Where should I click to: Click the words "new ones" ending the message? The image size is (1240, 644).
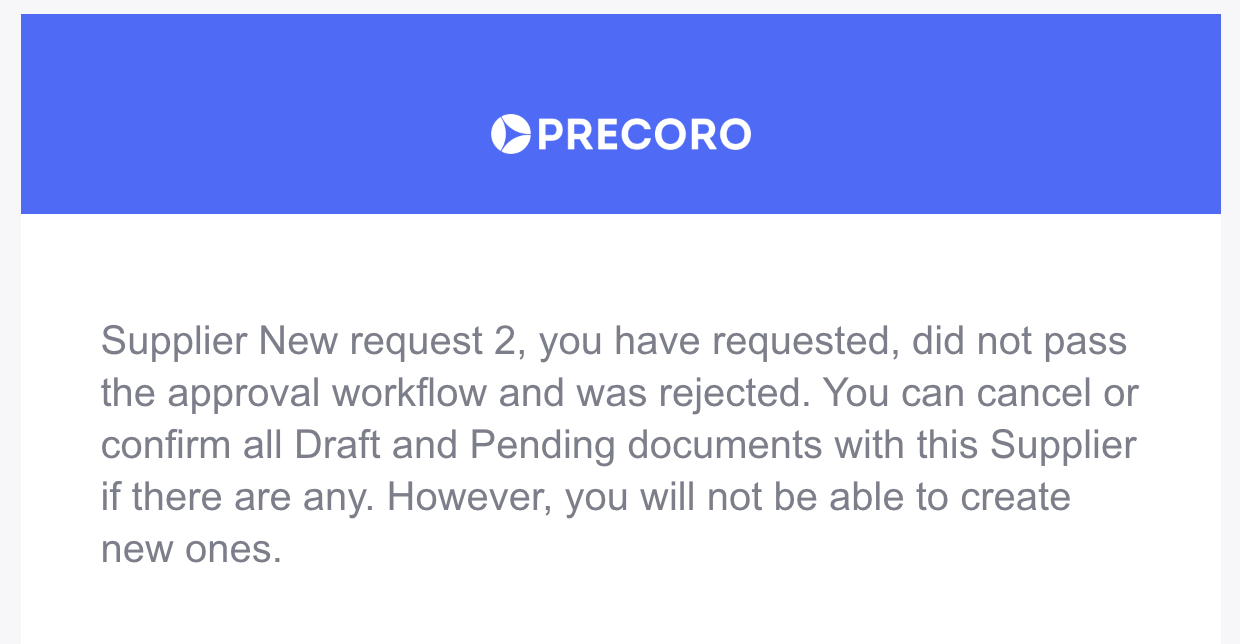point(191,550)
